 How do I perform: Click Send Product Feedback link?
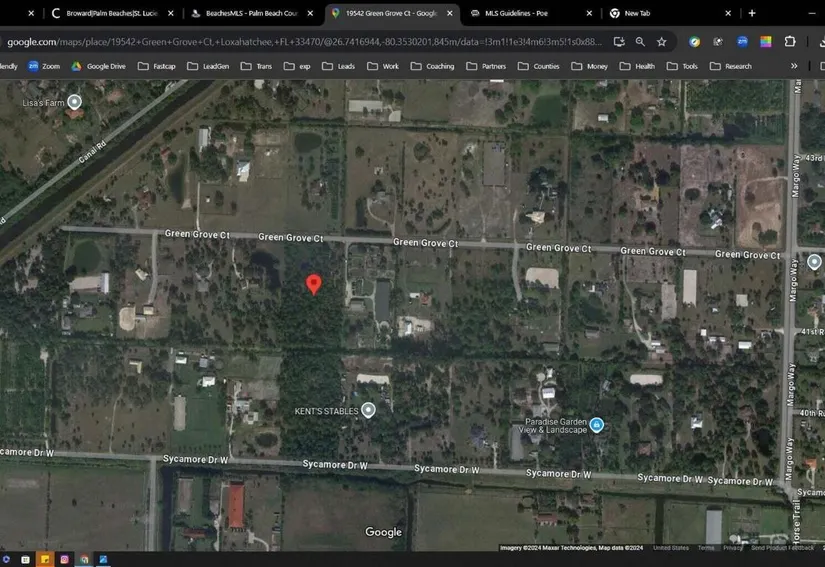(782, 548)
